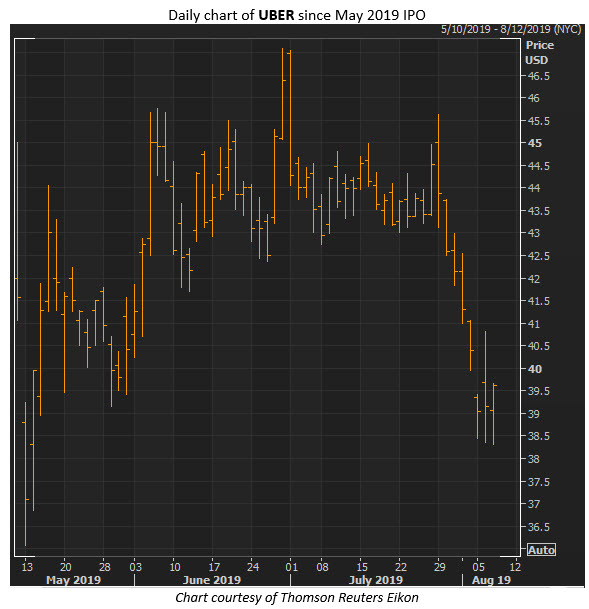Screen dimensions: 589x609
Task: Click the last price bar on the chart
Action: tap(493, 414)
